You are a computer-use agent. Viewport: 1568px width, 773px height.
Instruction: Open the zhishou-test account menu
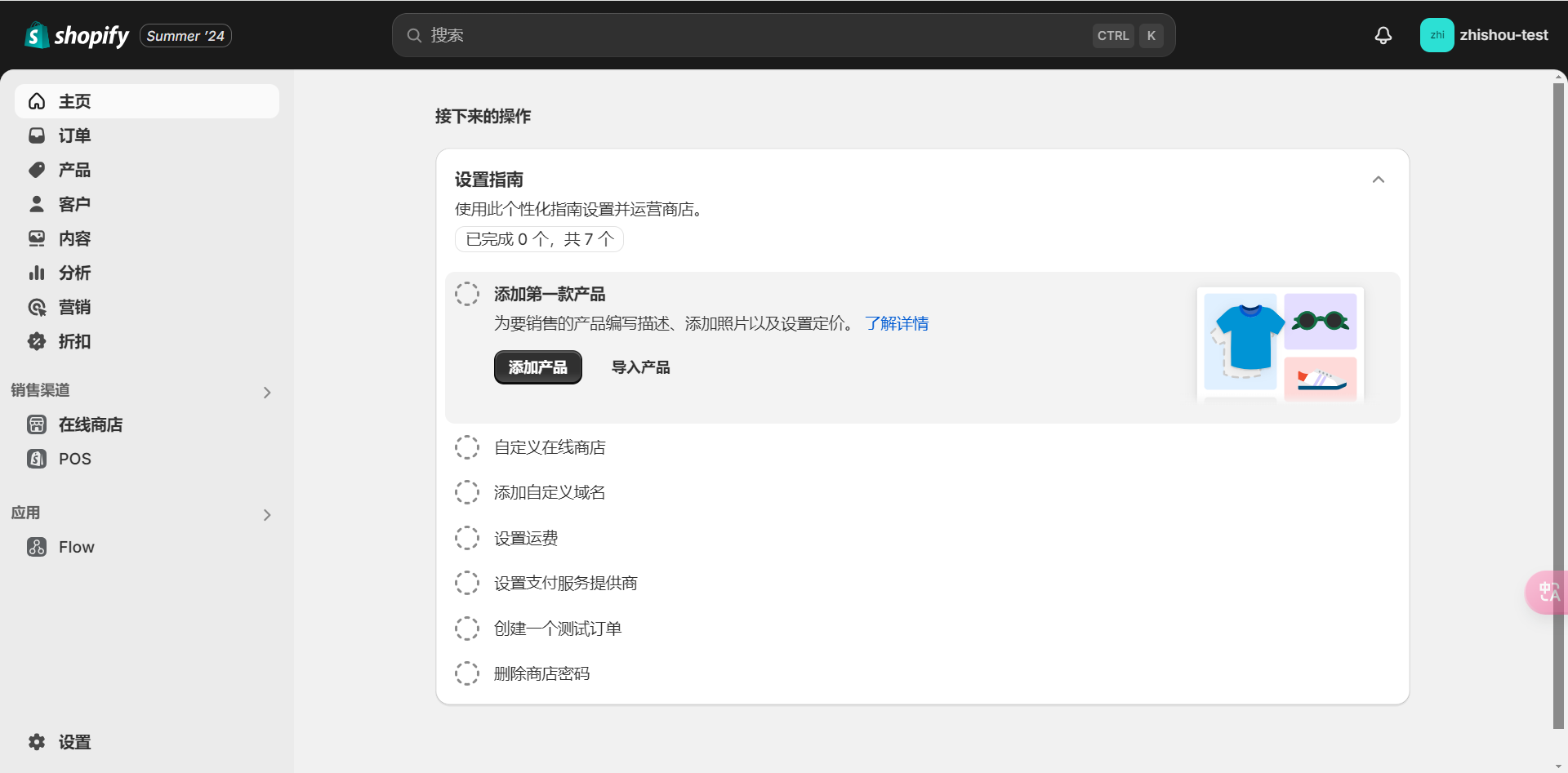coord(1484,35)
